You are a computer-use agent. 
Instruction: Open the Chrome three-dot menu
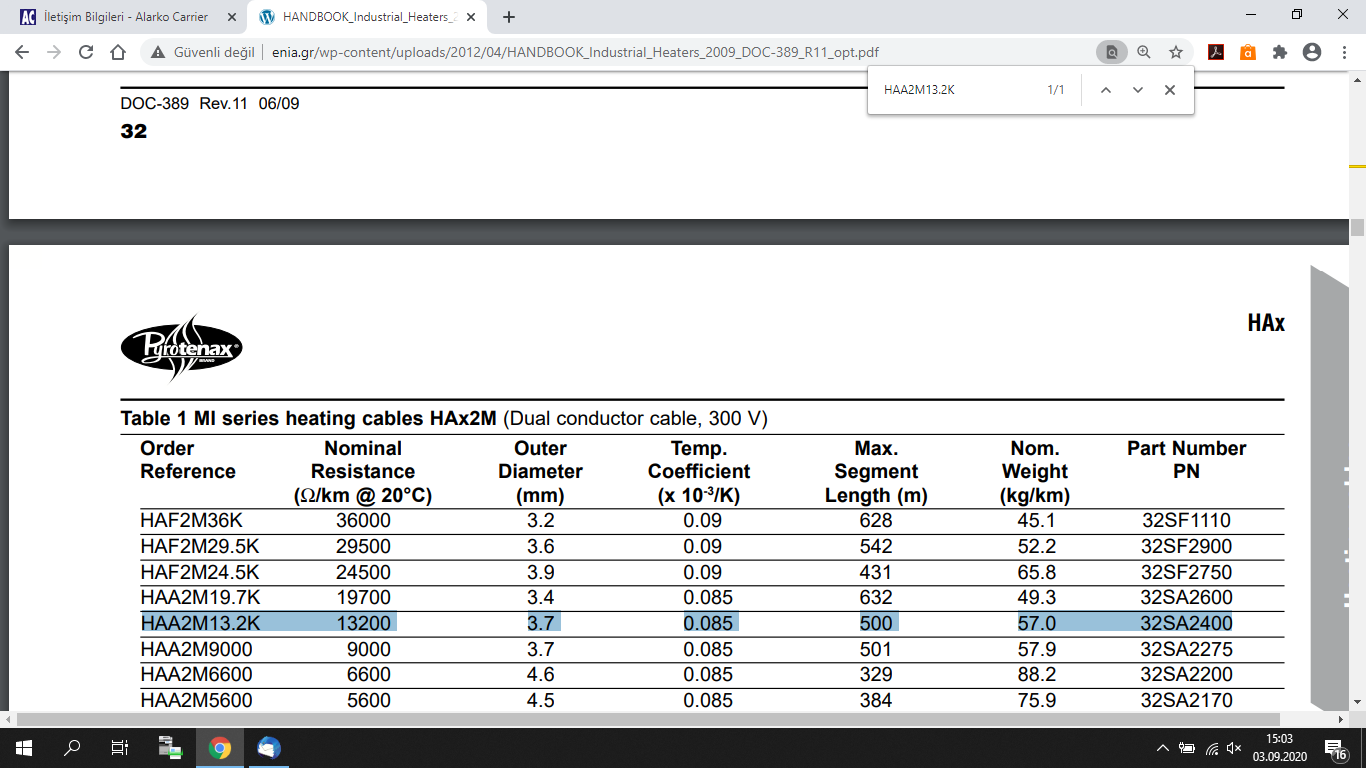click(1344, 53)
